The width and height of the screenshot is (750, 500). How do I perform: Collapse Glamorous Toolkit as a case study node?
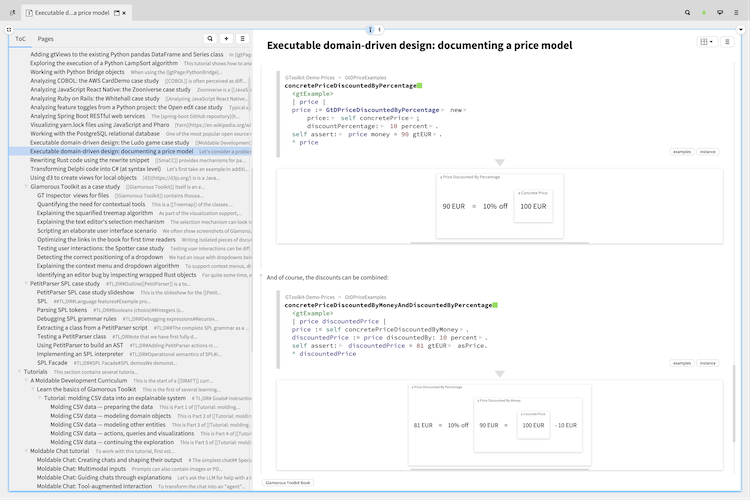26,187
